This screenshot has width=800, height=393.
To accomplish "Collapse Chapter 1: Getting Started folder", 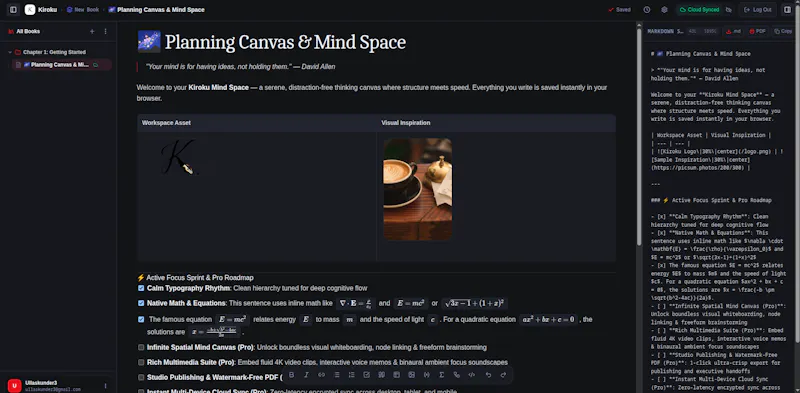I will point(10,52).
